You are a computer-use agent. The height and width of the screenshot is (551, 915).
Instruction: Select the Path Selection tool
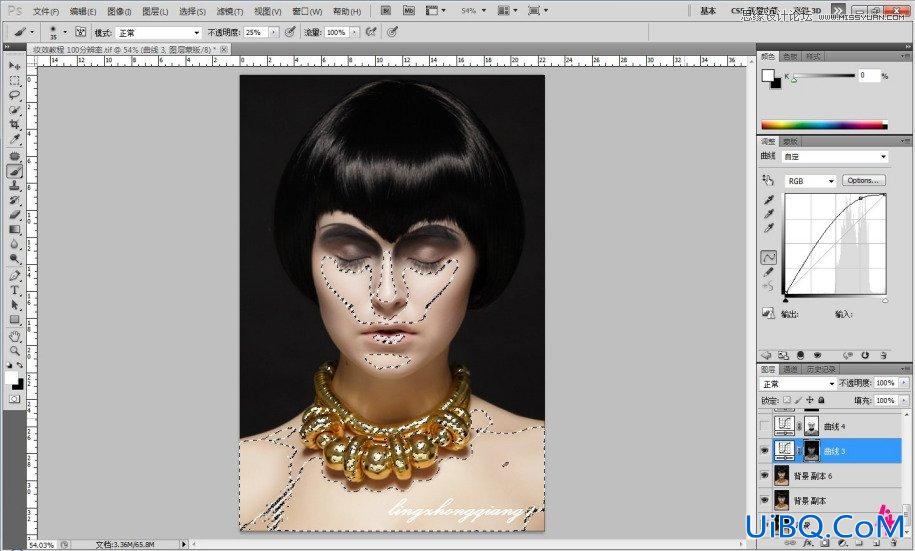point(15,305)
